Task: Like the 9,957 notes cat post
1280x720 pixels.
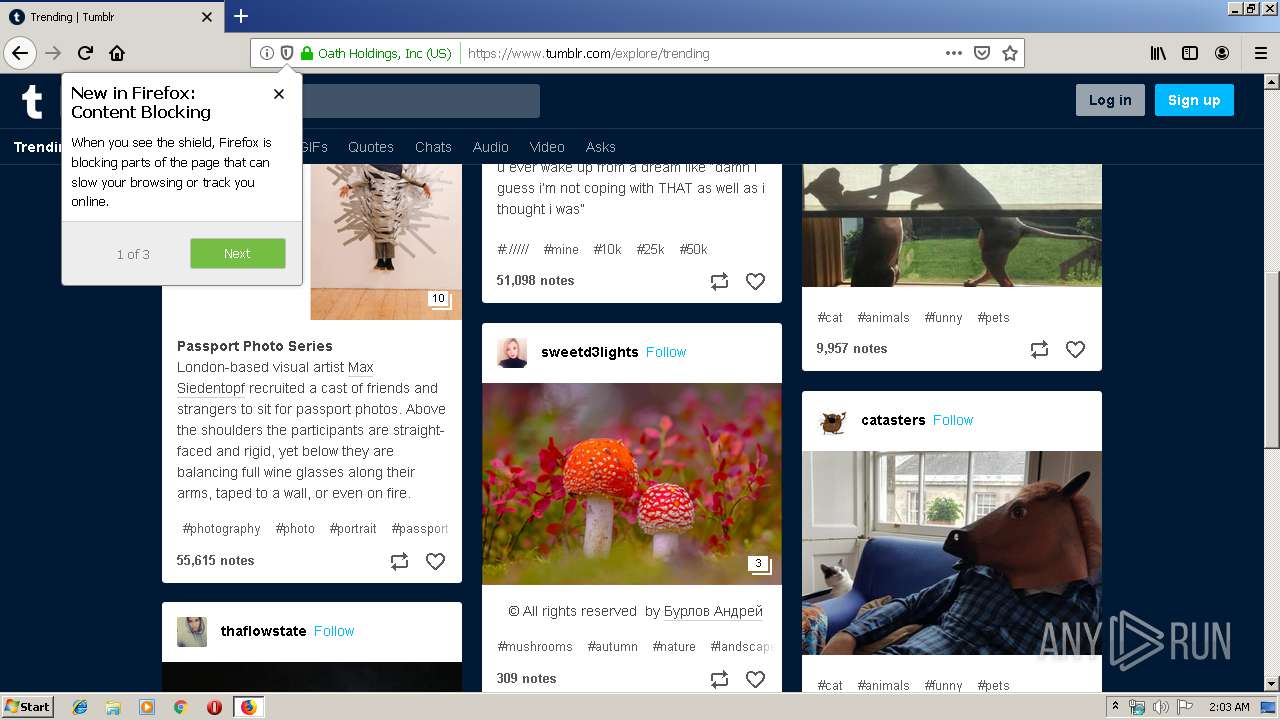Action: click(1075, 350)
